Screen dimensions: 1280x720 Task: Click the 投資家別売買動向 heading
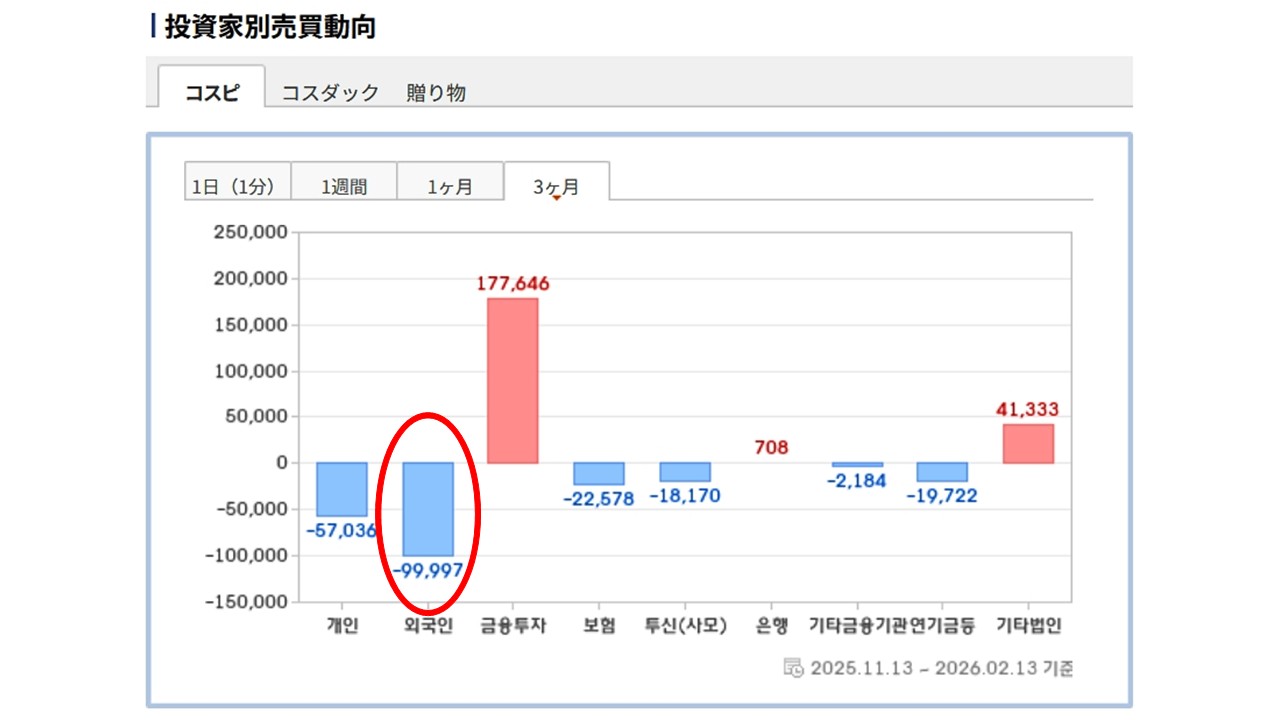click(x=270, y=27)
